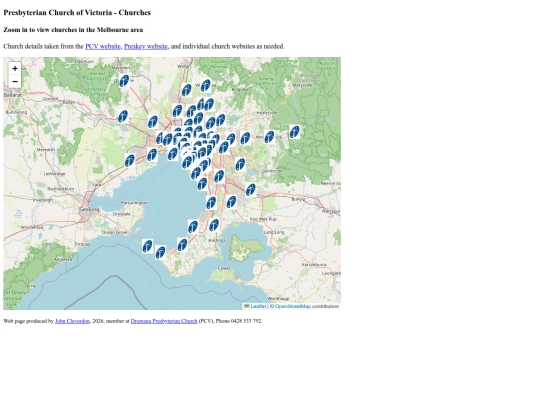Screen dimensions: 540x405
Task: Select church marker nearest the Bunyip label
Action: click(251, 190)
